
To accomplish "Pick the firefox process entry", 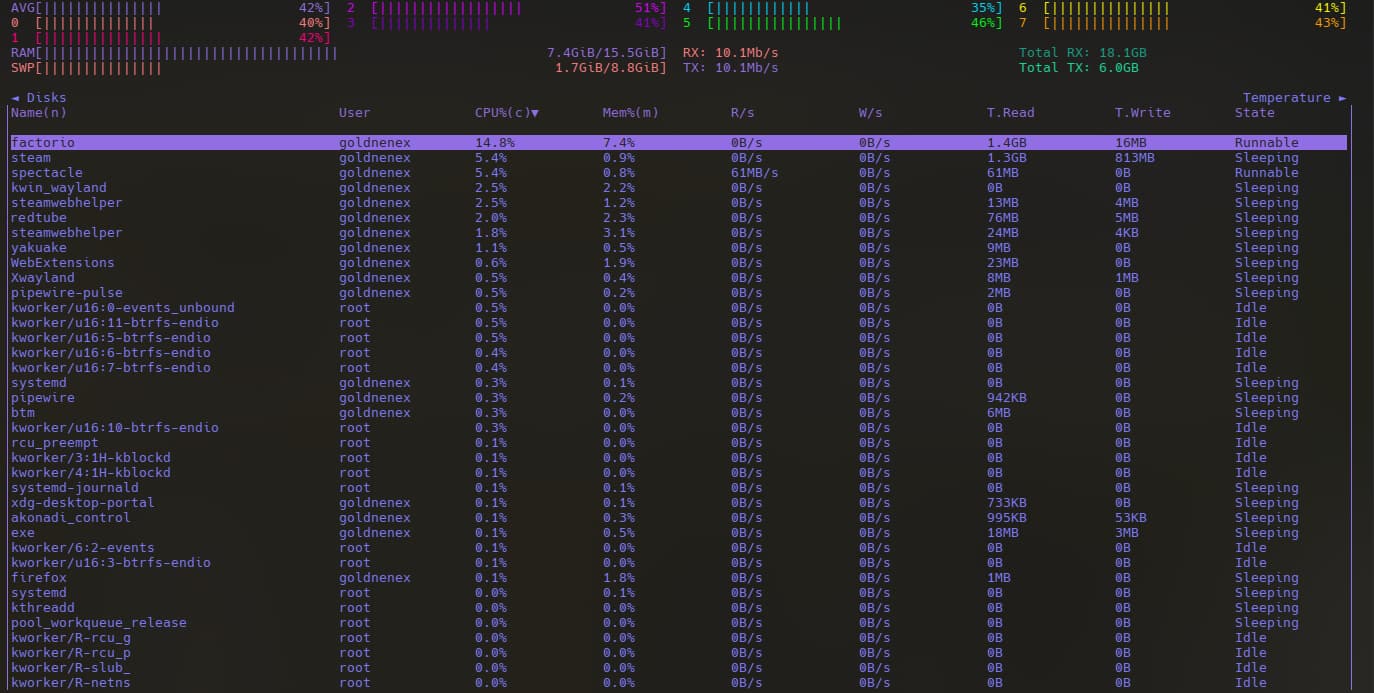I will 38,578.
